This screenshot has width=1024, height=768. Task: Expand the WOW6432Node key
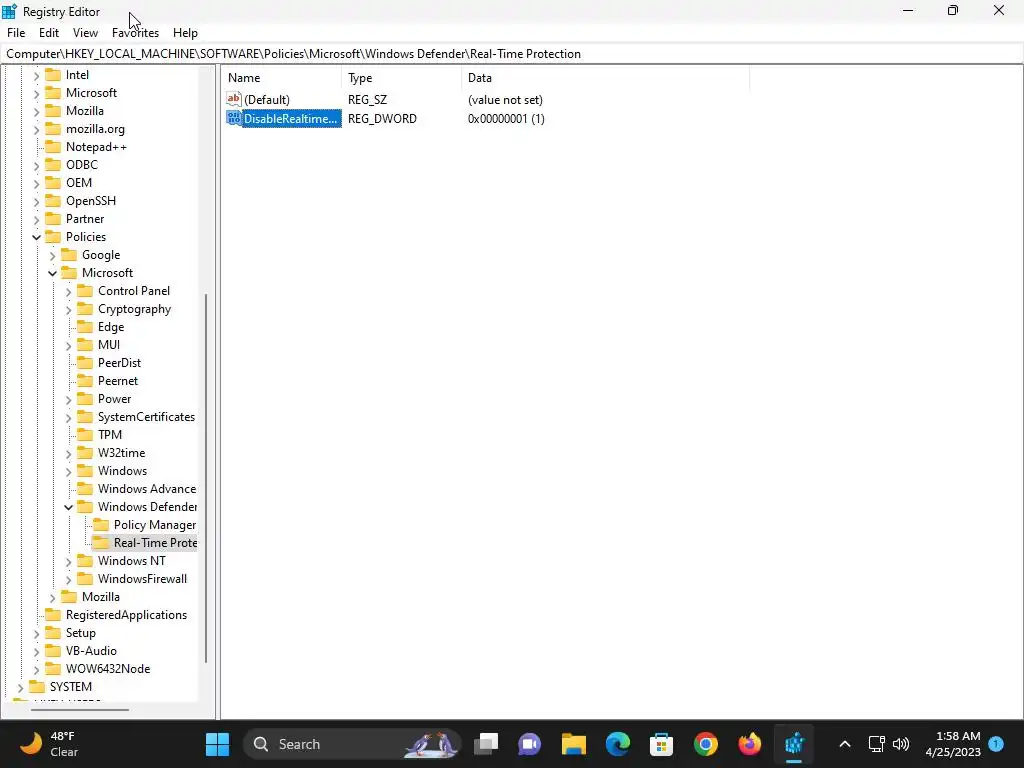(x=37, y=669)
